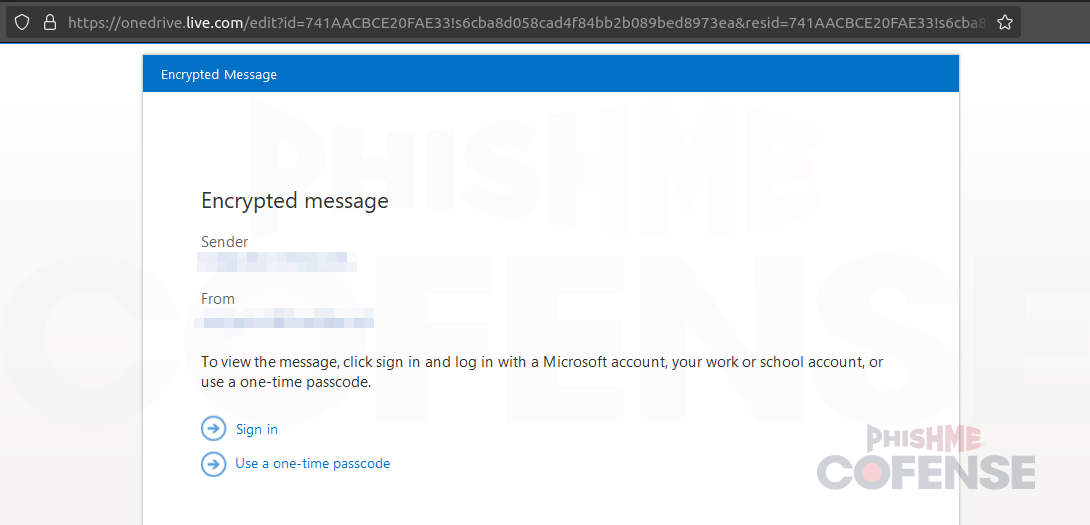Image resolution: width=1090 pixels, height=525 pixels.
Task: Click the blurred address under From
Action: click(x=285, y=319)
